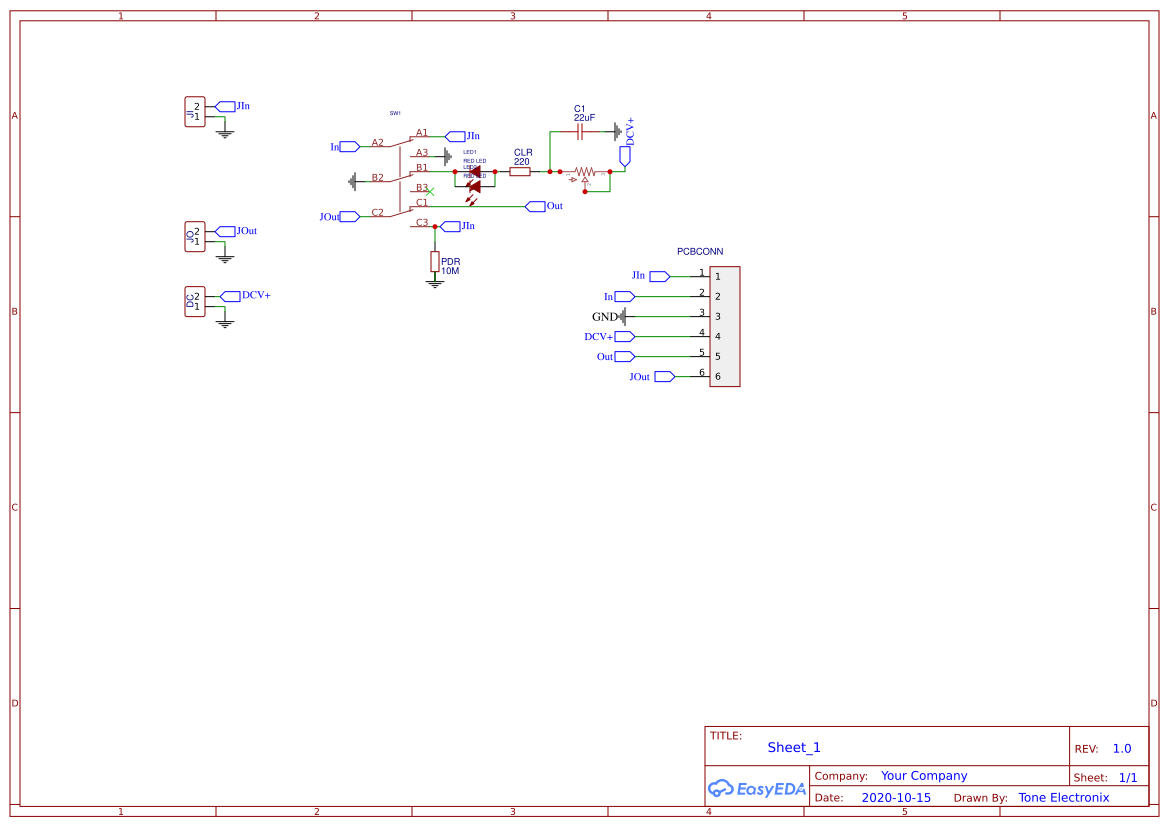Select the C1 22uF capacitor symbol
1169x827 pixels.
click(x=579, y=132)
